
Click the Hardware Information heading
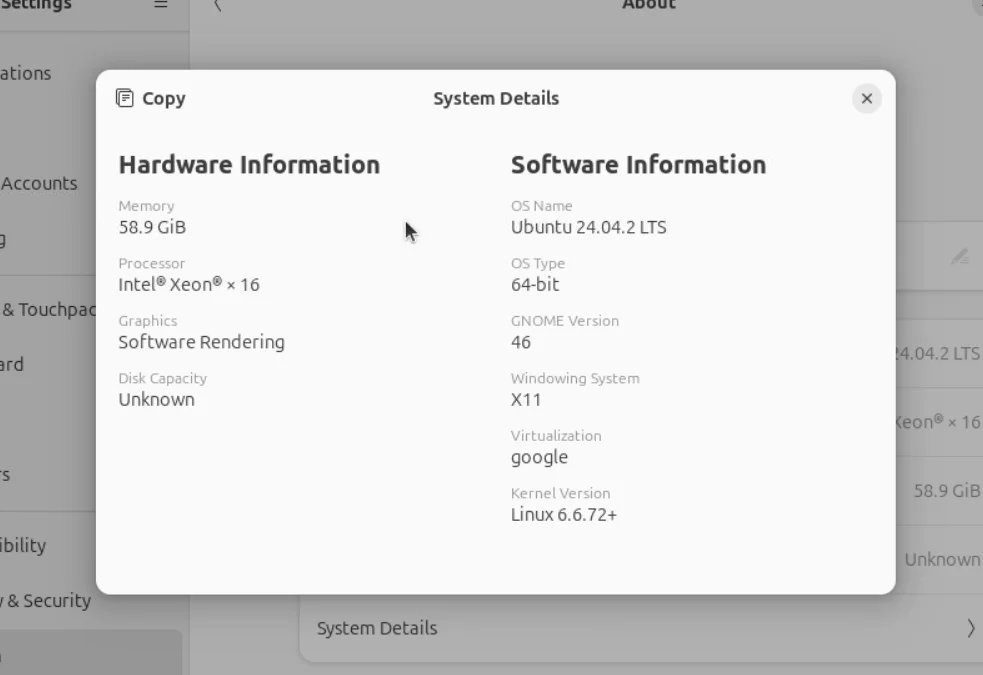point(249,165)
